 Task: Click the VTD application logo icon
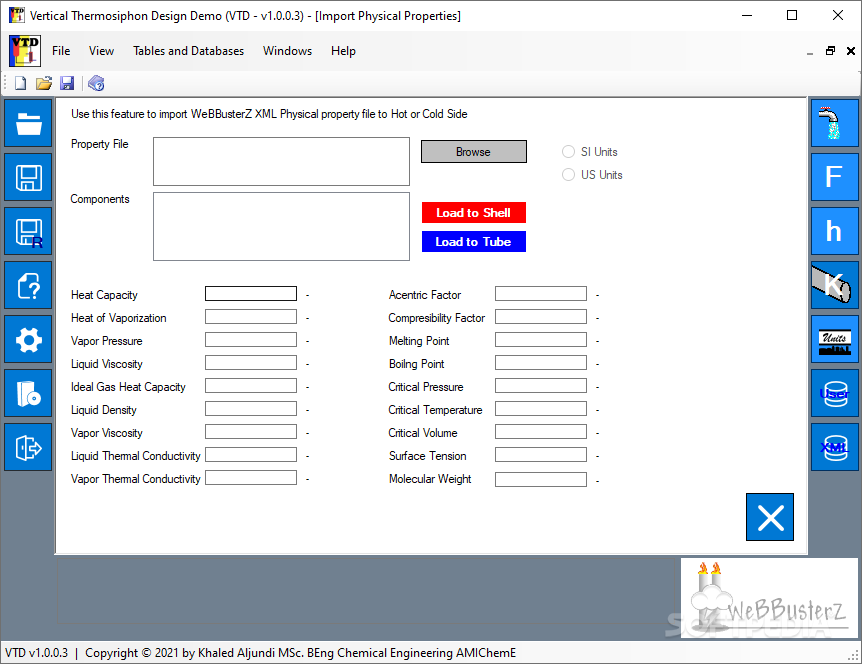click(25, 51)
